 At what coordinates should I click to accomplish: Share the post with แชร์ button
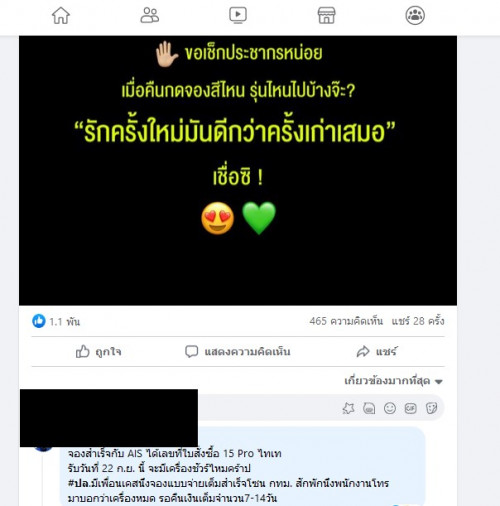tap(377, 352)
